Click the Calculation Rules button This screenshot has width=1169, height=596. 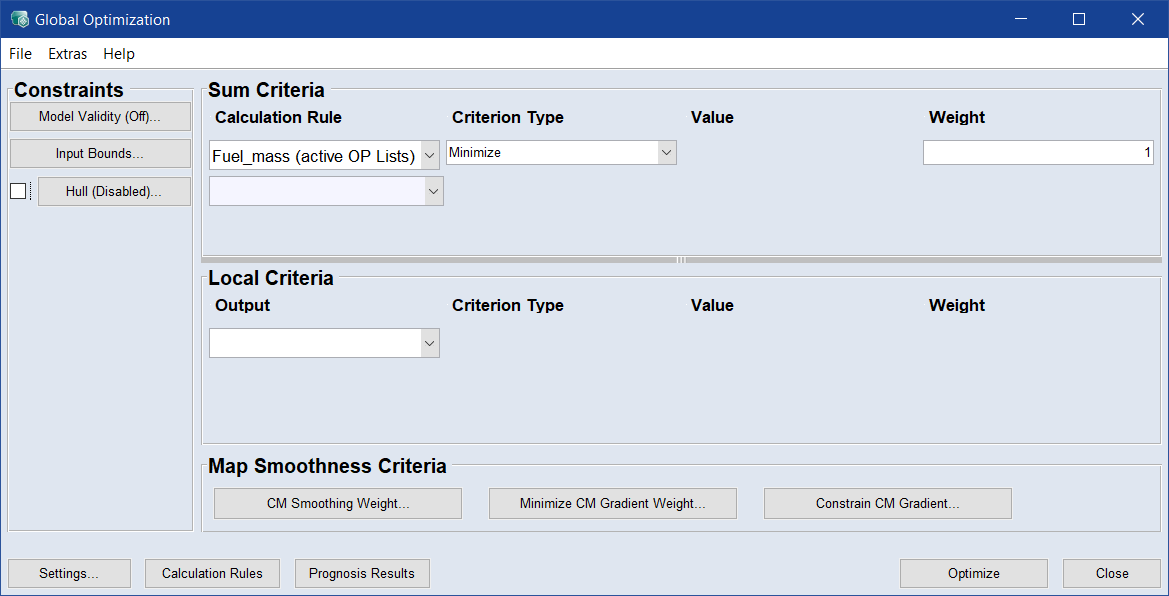[x=212, y=573]
